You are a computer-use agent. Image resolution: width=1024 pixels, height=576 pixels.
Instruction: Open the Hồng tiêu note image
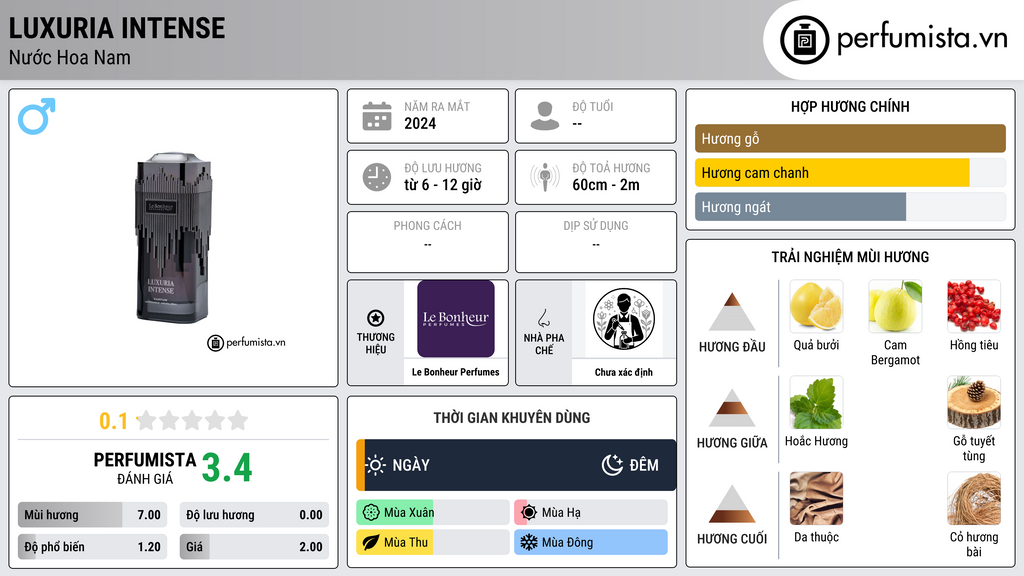tap(974, 306)
